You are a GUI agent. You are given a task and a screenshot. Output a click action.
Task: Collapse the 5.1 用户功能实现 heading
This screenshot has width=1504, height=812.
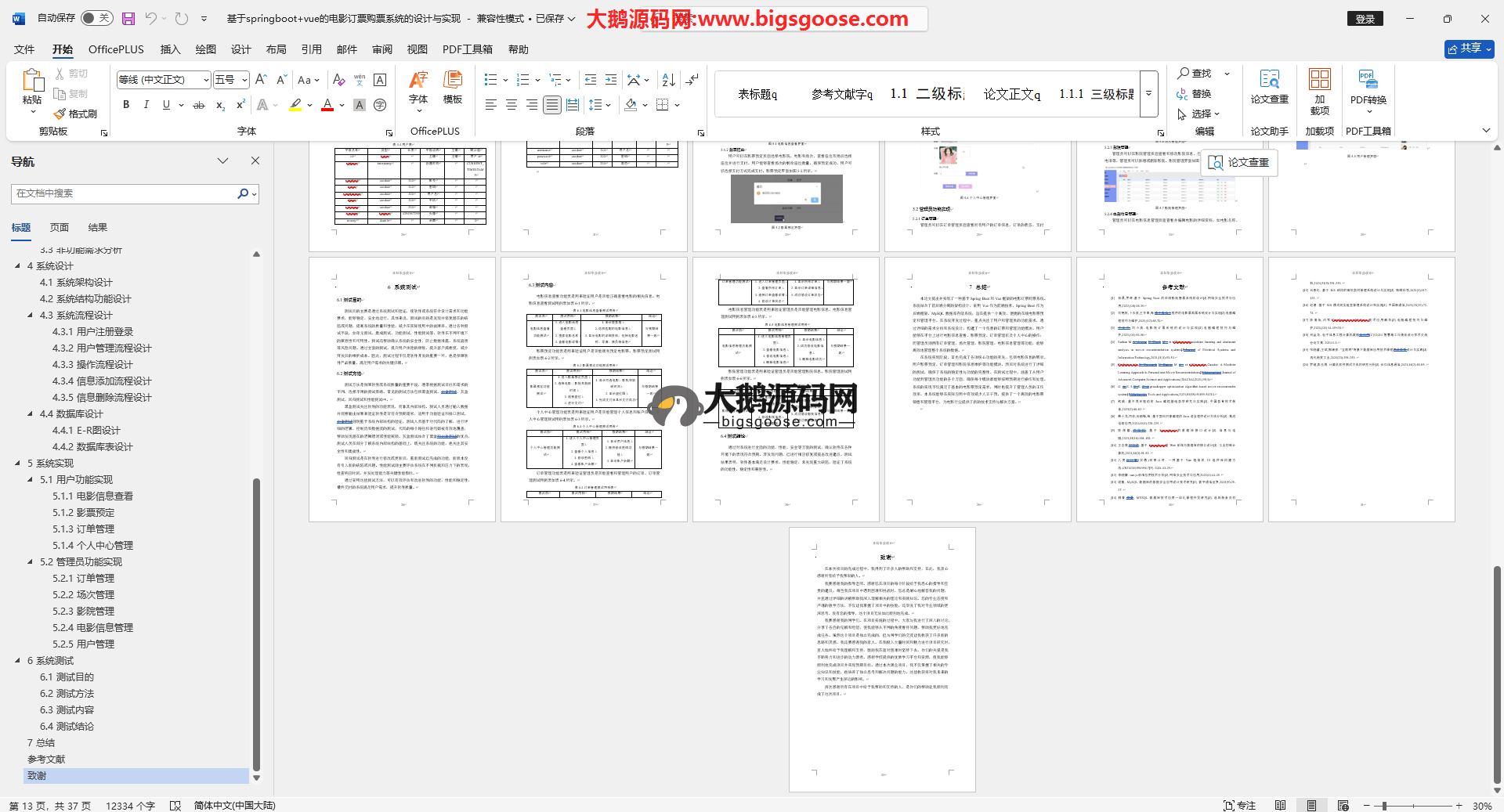[31, 479]
